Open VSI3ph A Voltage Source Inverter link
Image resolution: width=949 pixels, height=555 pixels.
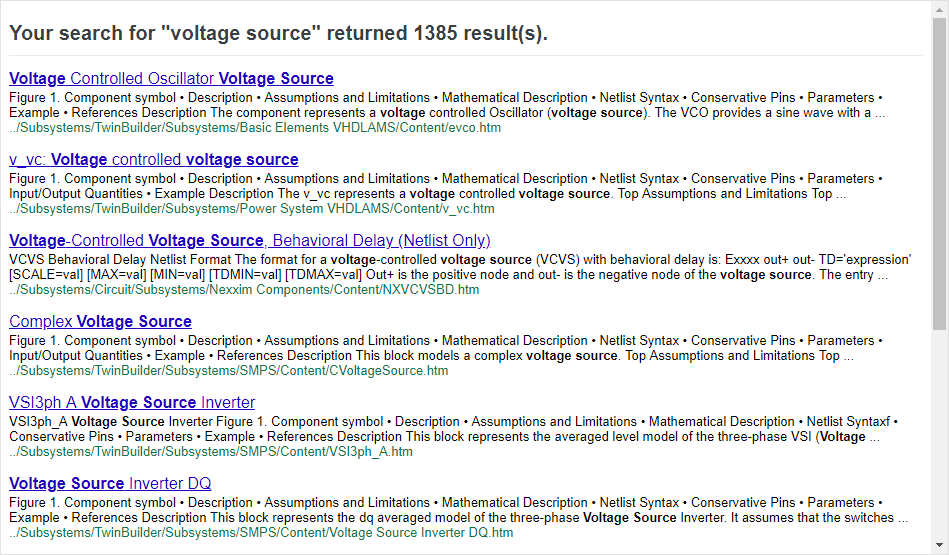132,402
